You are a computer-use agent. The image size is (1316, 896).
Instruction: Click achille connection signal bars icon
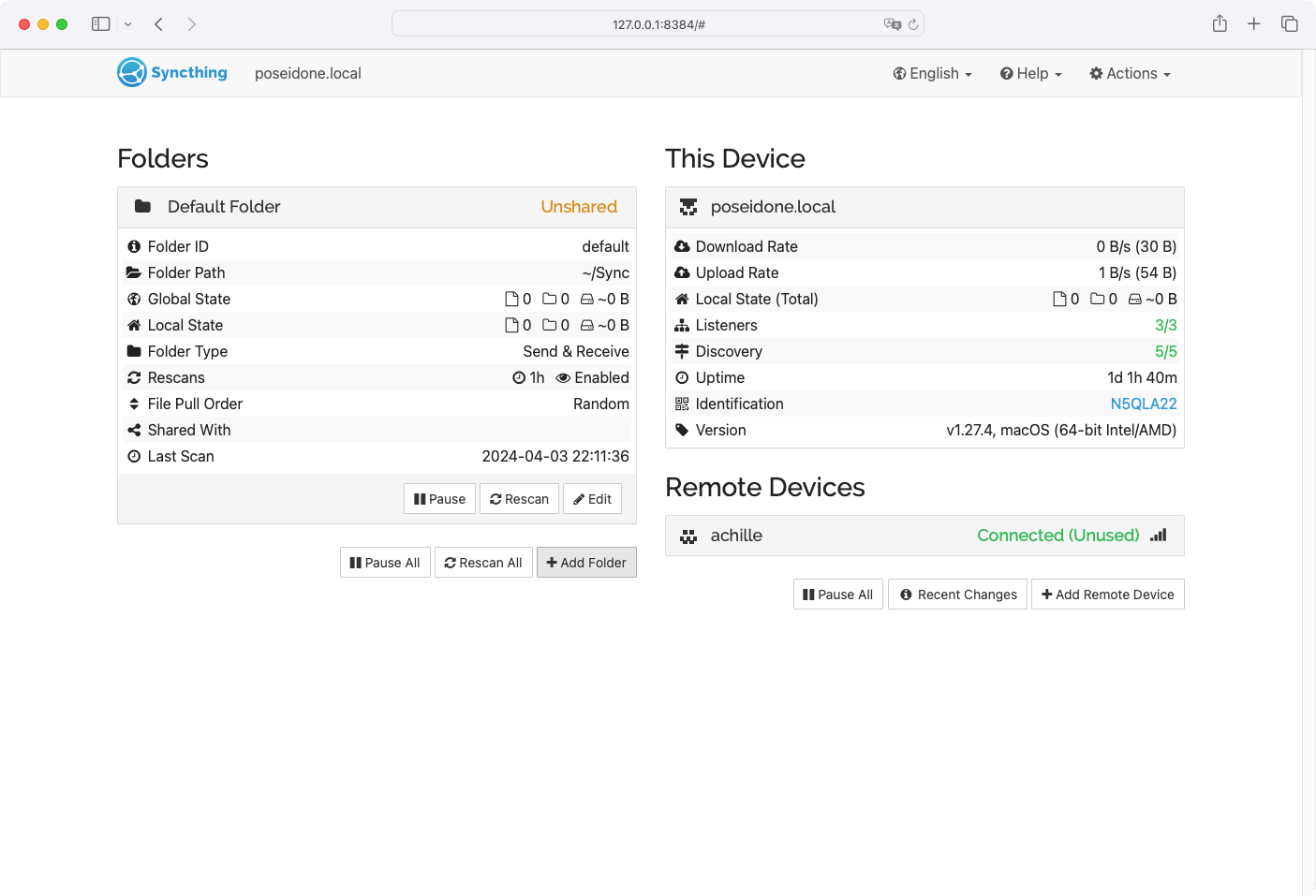[1159, 536]
